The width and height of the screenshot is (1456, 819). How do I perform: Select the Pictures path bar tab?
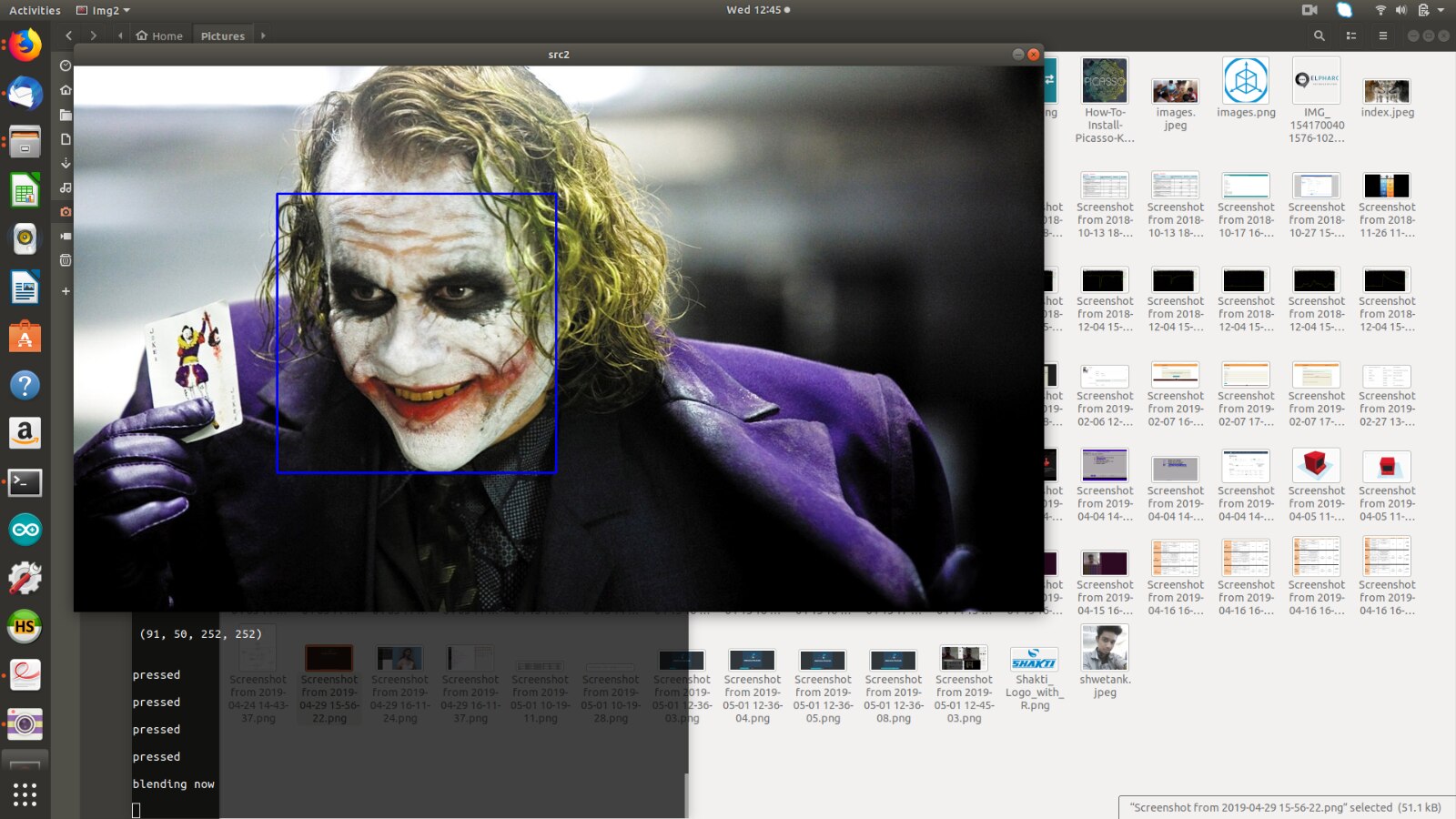tap(222, 35)
